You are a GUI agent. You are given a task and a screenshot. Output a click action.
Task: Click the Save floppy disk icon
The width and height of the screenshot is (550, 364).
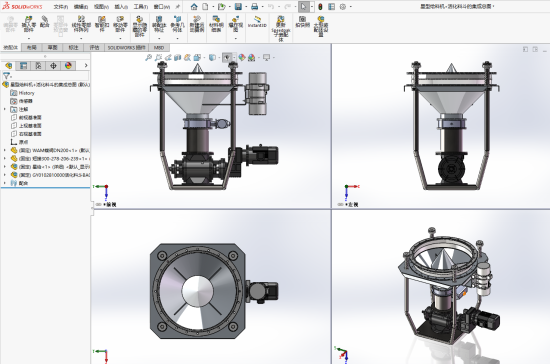tap(238, 7)
